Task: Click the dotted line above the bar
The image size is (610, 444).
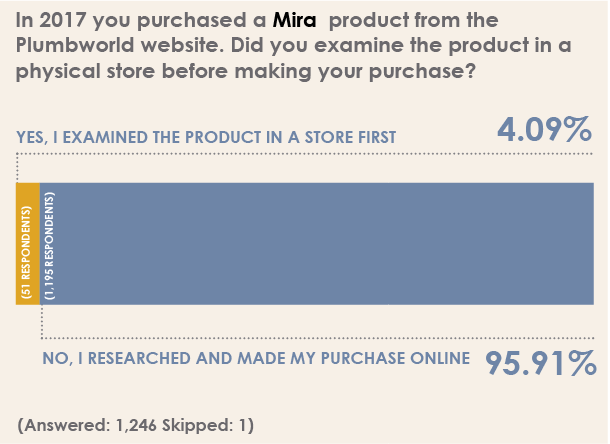Action: coord(305,154)
